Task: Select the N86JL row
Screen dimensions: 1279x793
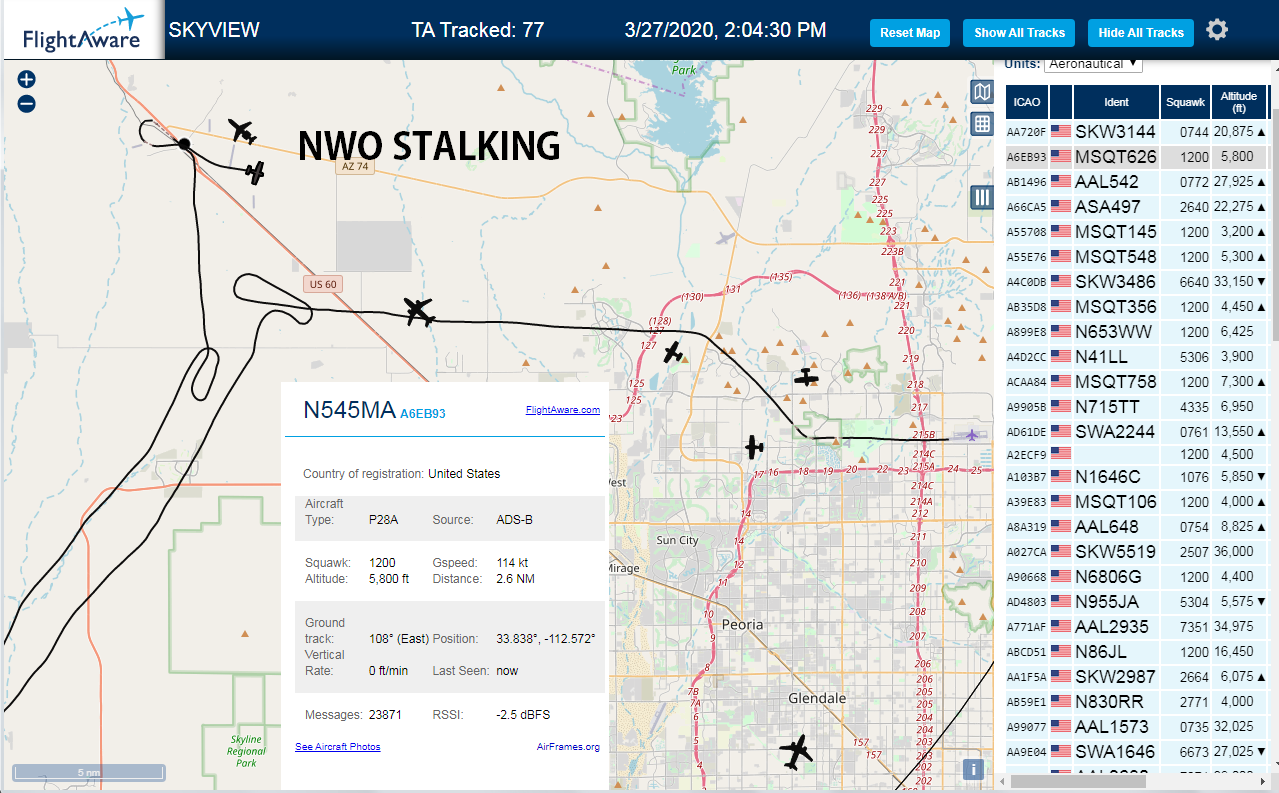Action: pos(1137,652)
